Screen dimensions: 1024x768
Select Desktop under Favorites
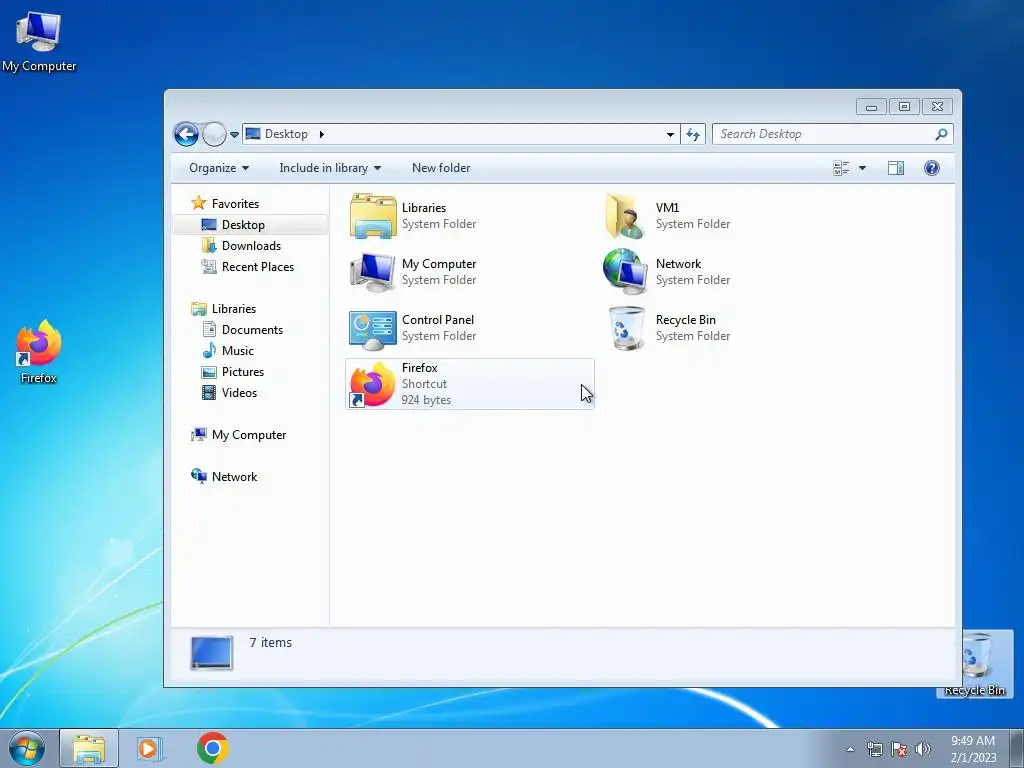click(251, 225)
